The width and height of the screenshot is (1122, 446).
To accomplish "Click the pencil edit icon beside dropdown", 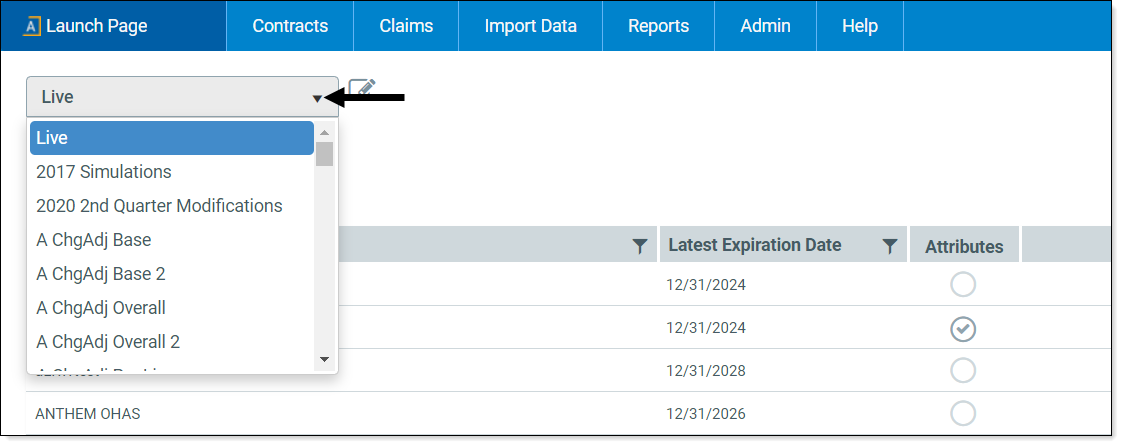I will coord(362,91).
